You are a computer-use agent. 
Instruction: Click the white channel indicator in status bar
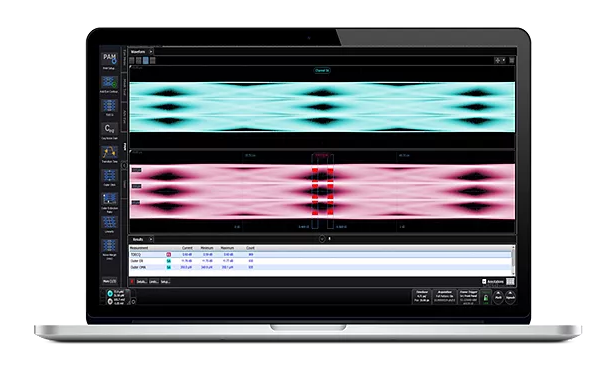pos(110,301)
